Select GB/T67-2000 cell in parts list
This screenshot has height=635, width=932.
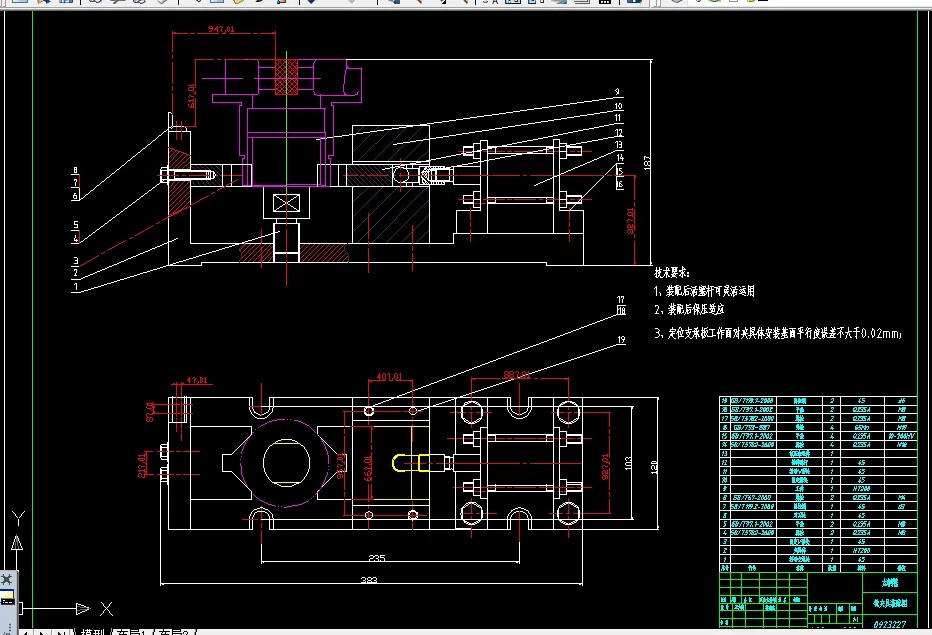[752, 498]
